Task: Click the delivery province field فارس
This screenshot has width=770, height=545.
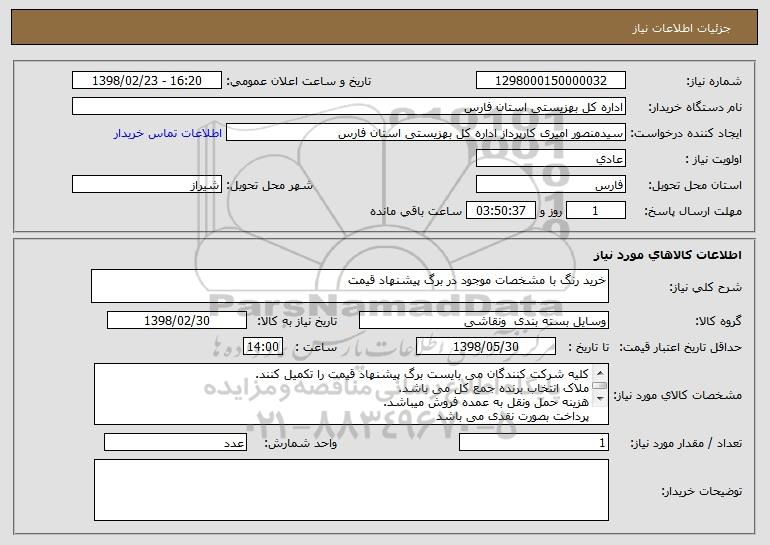Action: 550,185
